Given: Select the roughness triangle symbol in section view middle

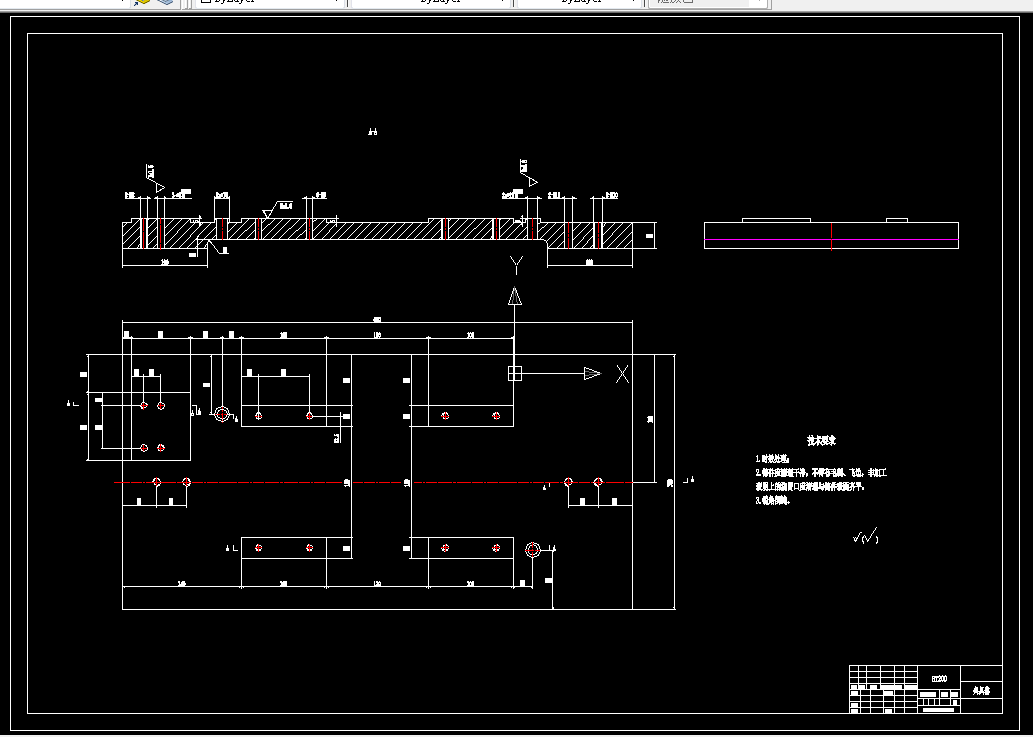Looking at the screenshot, I should [268, 212].
